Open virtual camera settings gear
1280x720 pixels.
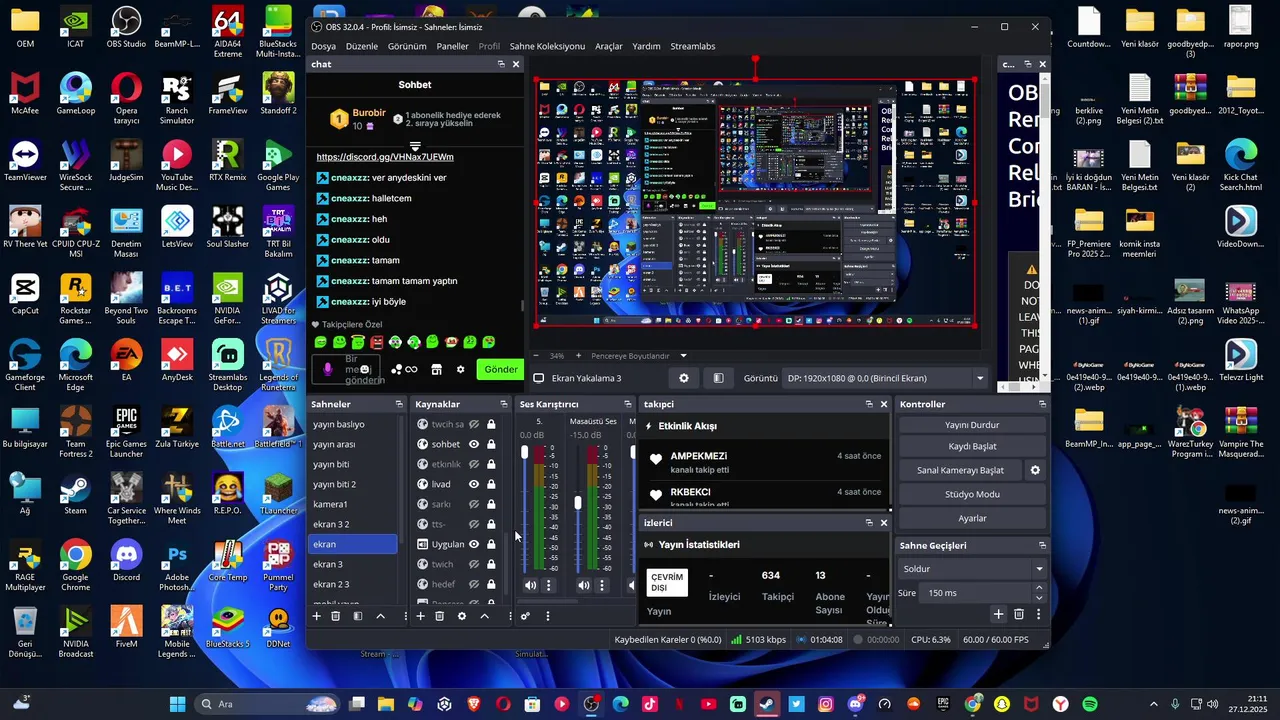[1035, 470]
